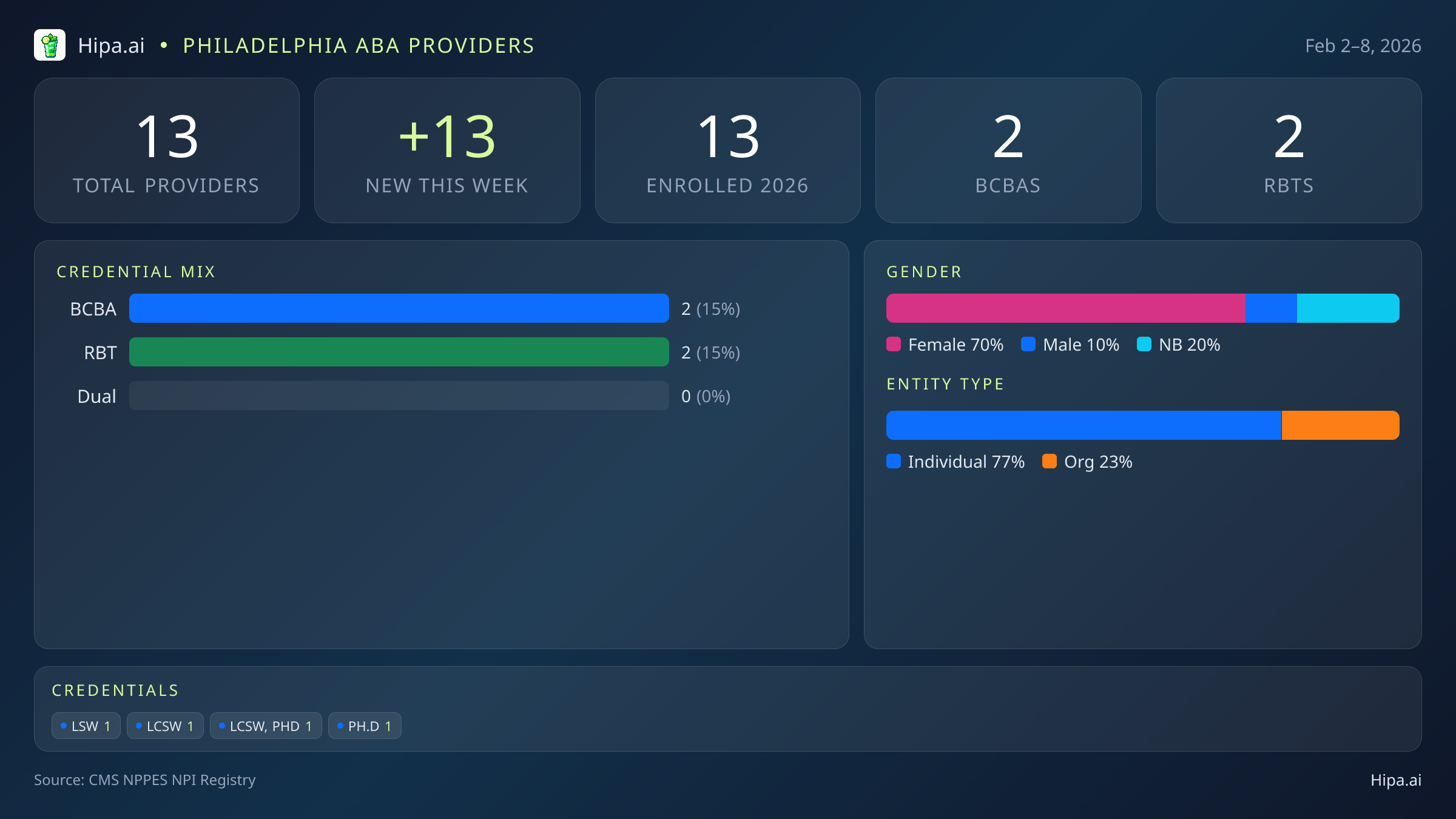This screenshot has width=1456, height=819.
Task: Expand the CREDENTIAL MIX panel header
Action: coord(136,272)
